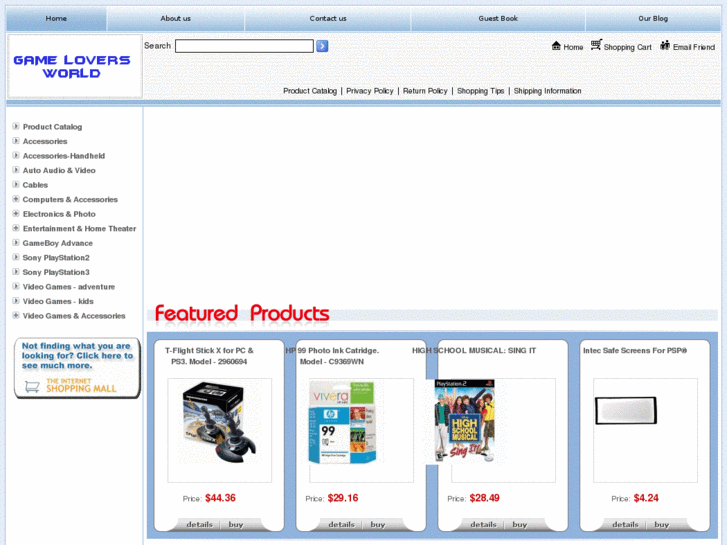The image size is (727, 545).
Task: View details for HP 99 Photo Ink
Action: tap(341, 525)
